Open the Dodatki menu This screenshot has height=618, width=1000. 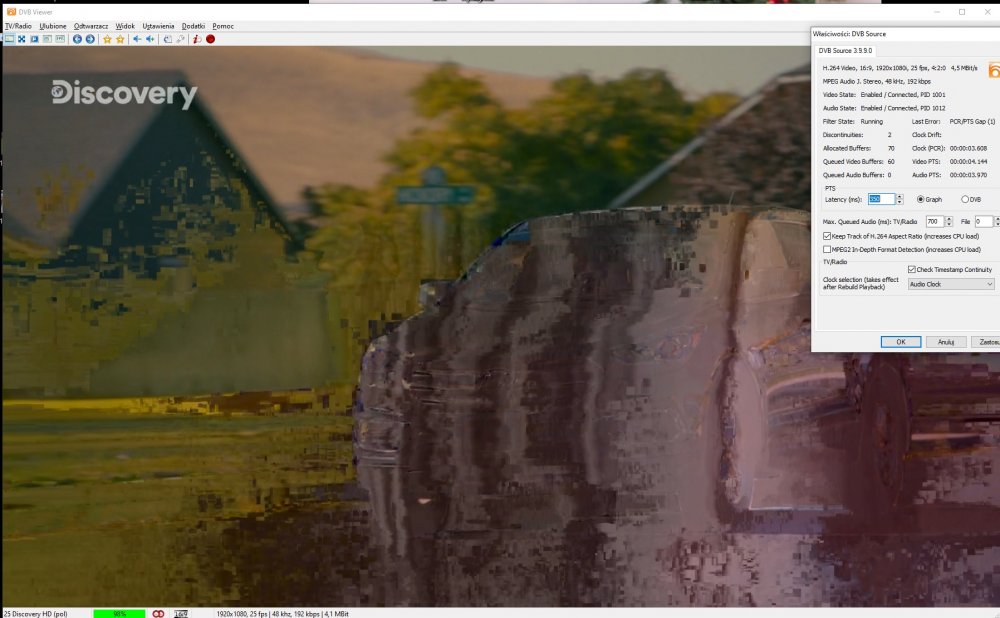click(x=193, y=26)
